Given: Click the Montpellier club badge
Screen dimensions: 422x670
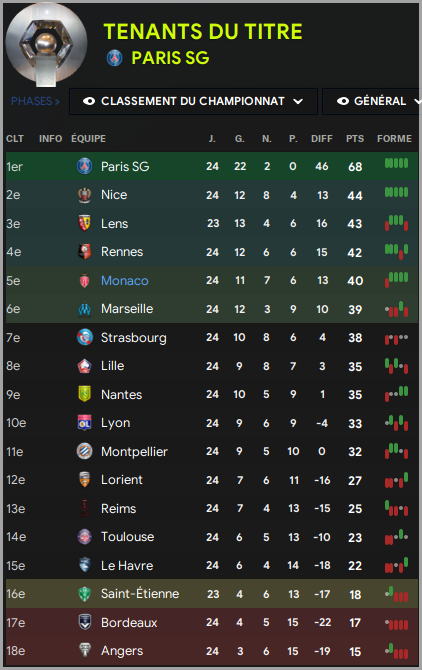Looking at the screenshot, I should (x=85, y=451).
